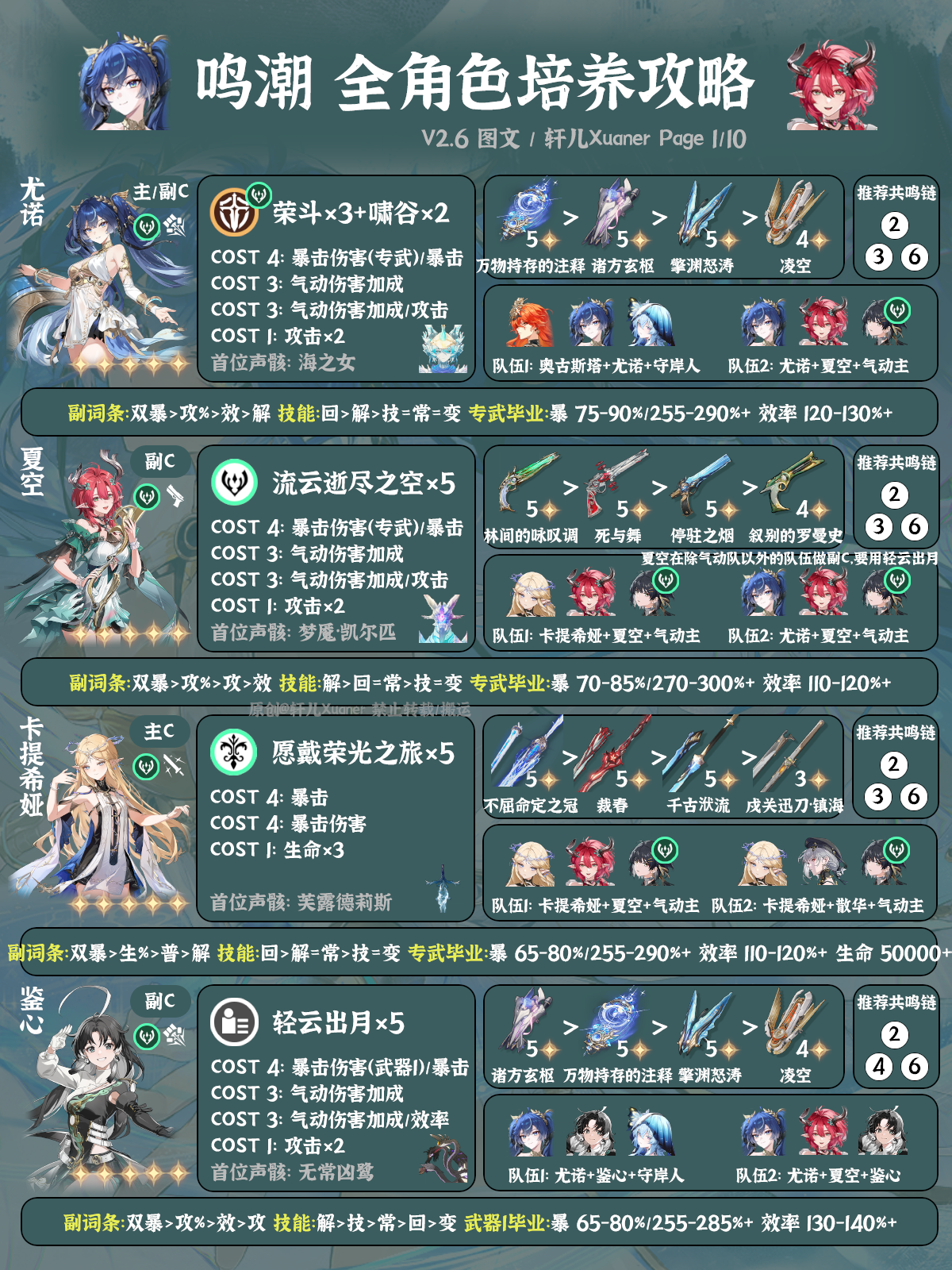Select the 主/副C role tag for 尤诺
The image size is (952, 1270).
(x=160, y=191)
